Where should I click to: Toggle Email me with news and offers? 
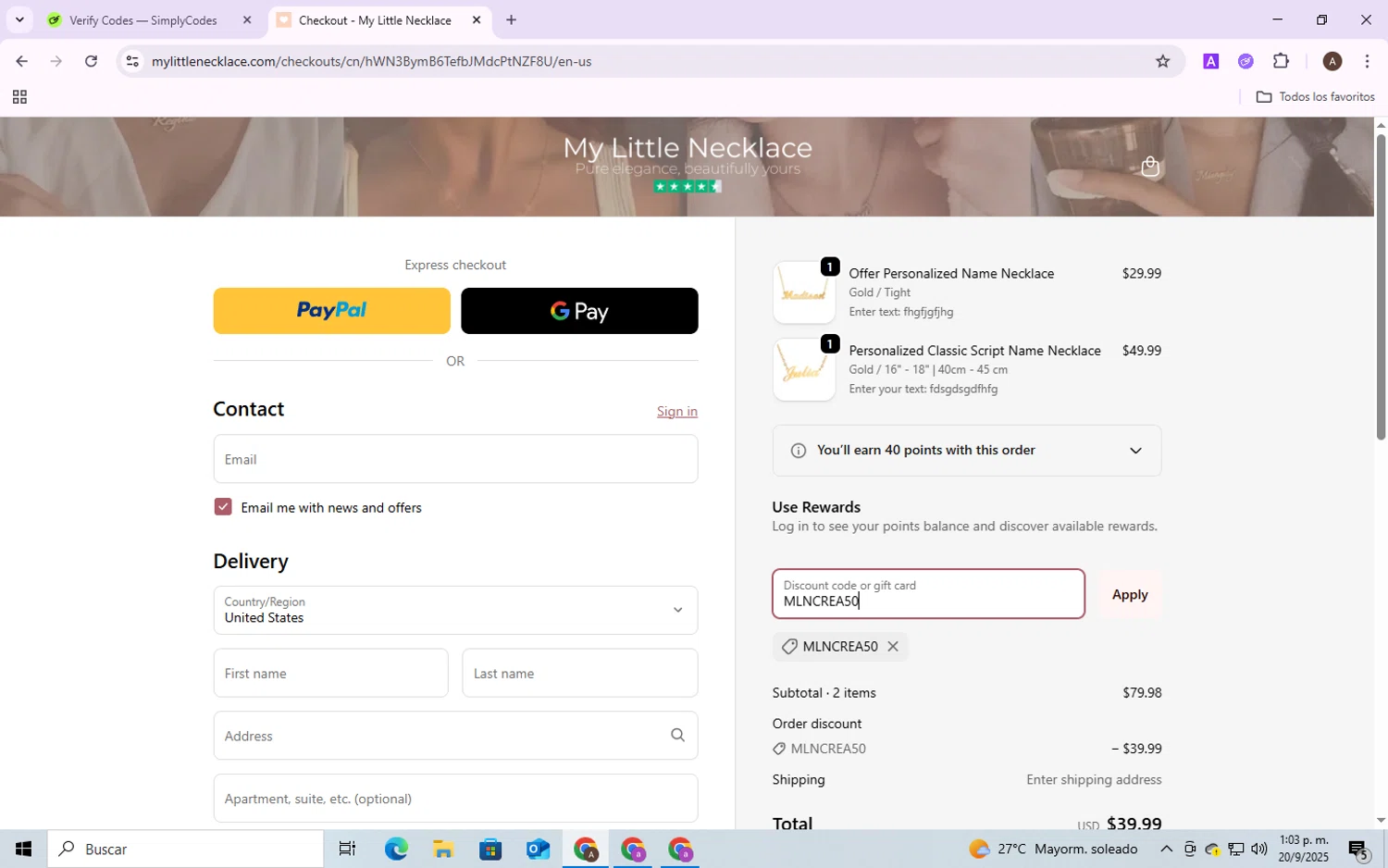click(223, 507)
